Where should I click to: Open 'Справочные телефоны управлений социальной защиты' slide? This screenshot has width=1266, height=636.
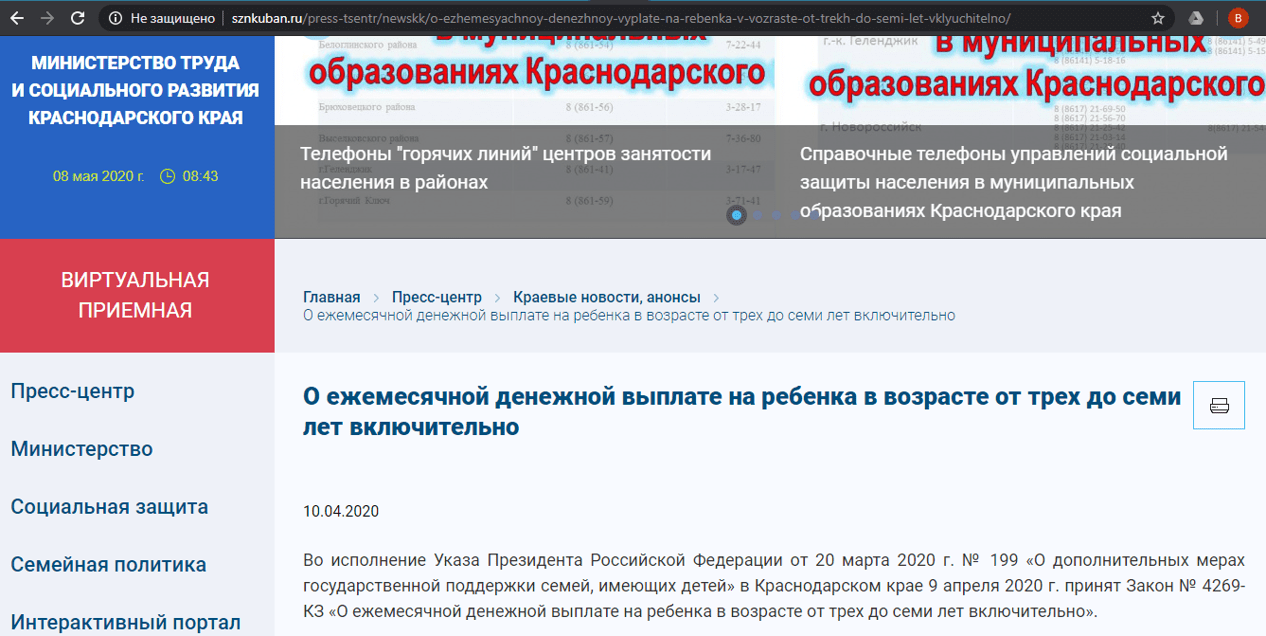pyautogui.click(x=1013, y=182)
